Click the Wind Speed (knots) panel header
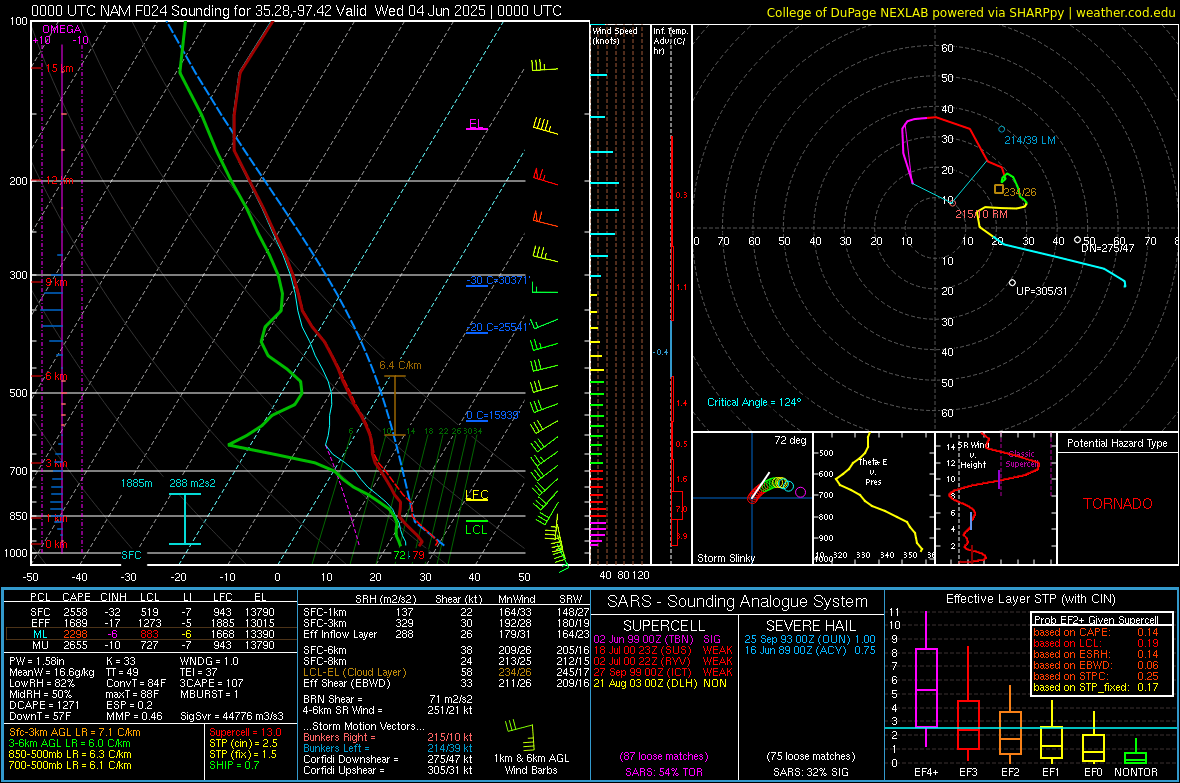The image size is (1180, 783). (x=615, y=35)
